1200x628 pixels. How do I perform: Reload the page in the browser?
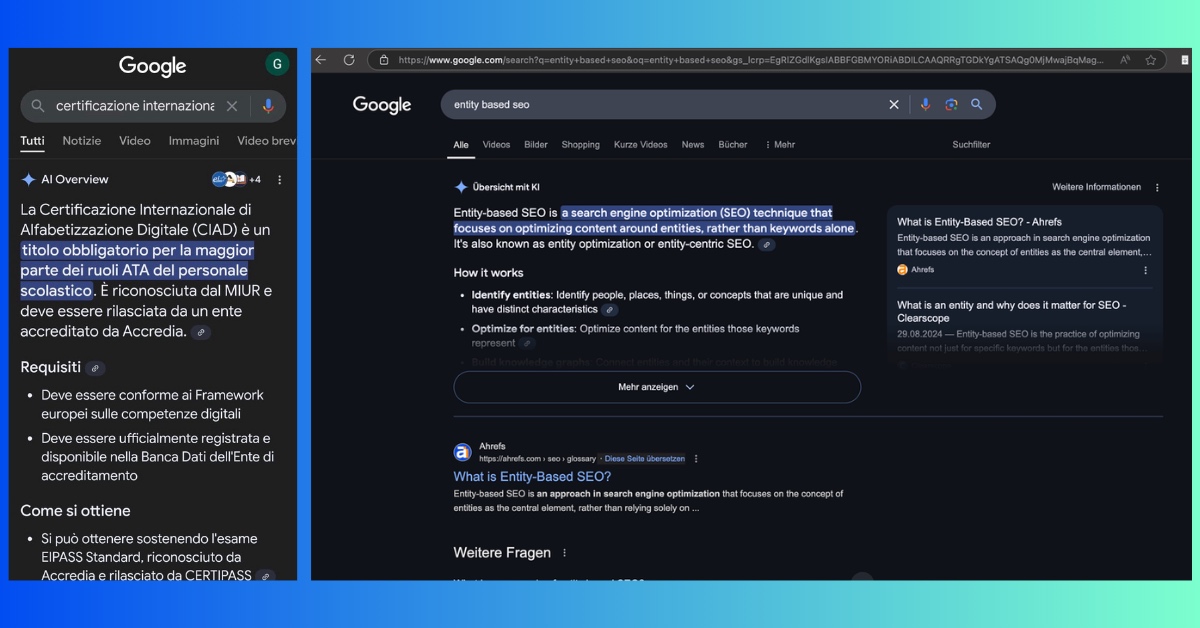349,60
